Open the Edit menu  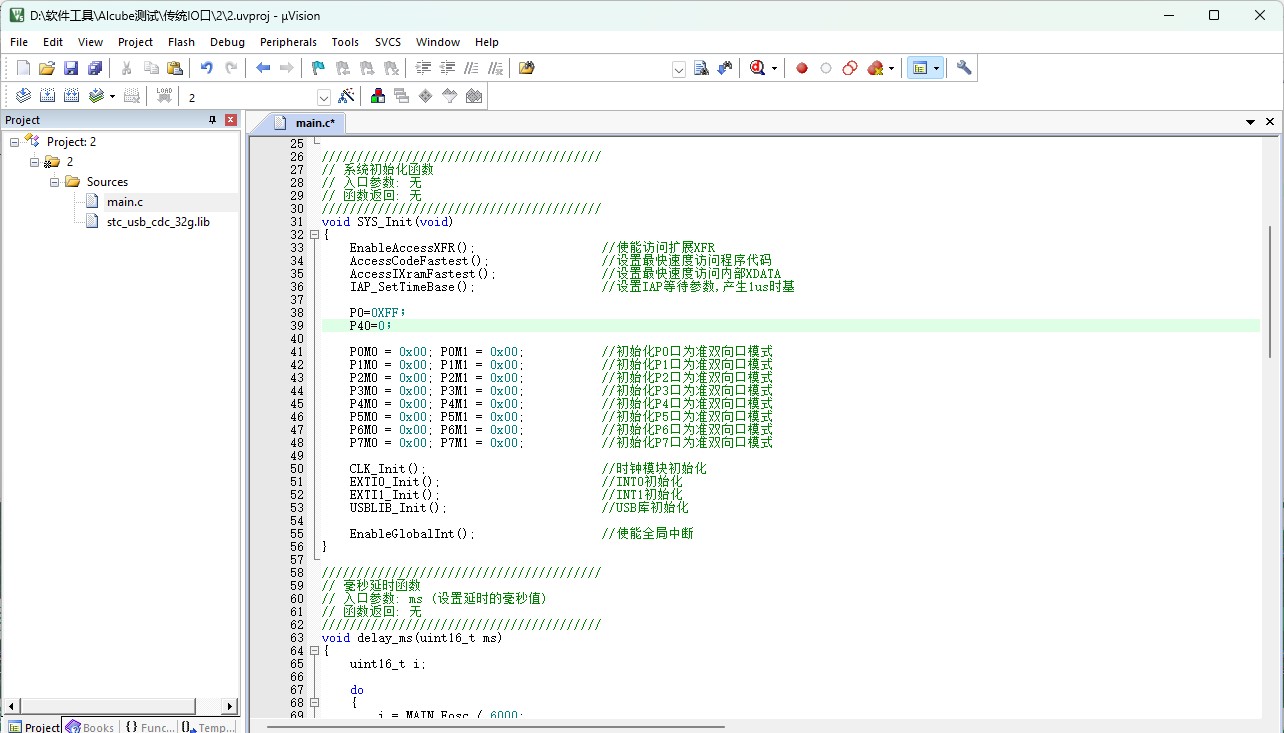53,42
